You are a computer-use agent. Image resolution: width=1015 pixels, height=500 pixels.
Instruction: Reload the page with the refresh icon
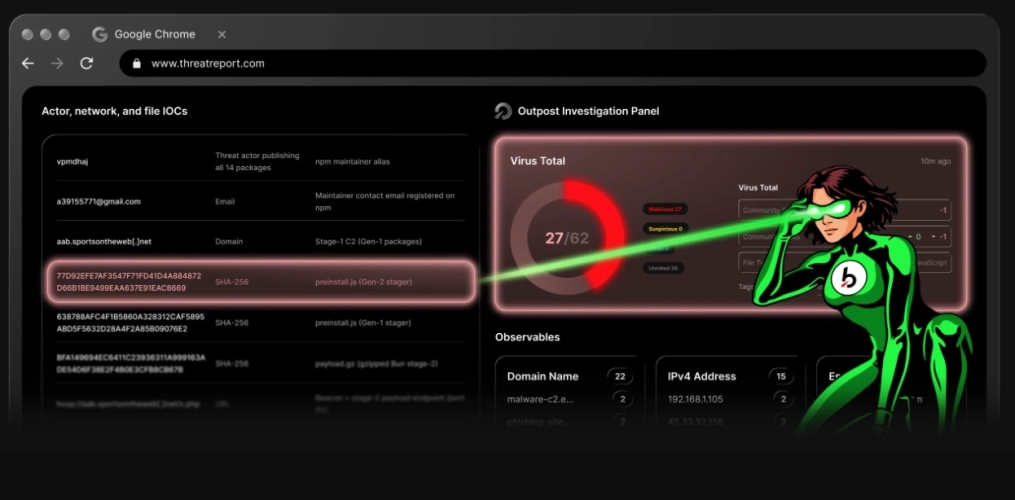pyautogui.click(x=87, y=63)
